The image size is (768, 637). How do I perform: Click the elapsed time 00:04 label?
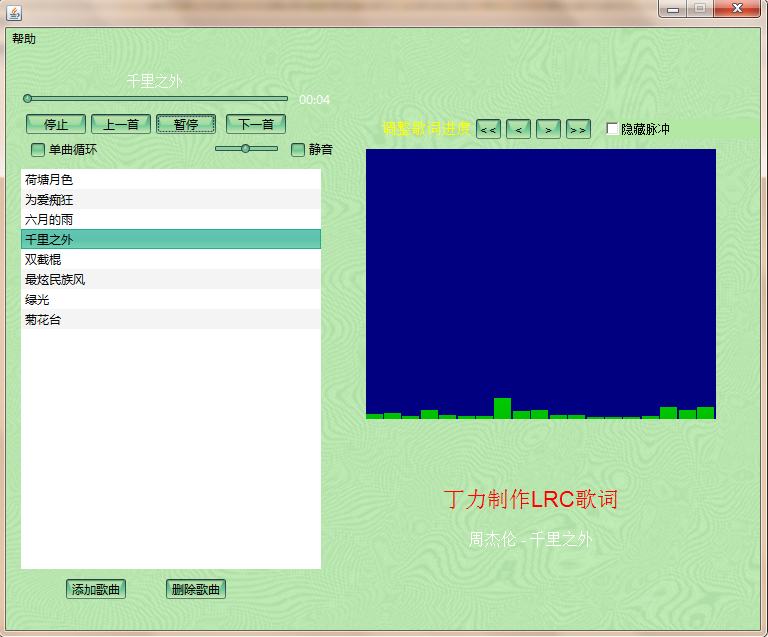pyautogui.click(x=314, y=100)
